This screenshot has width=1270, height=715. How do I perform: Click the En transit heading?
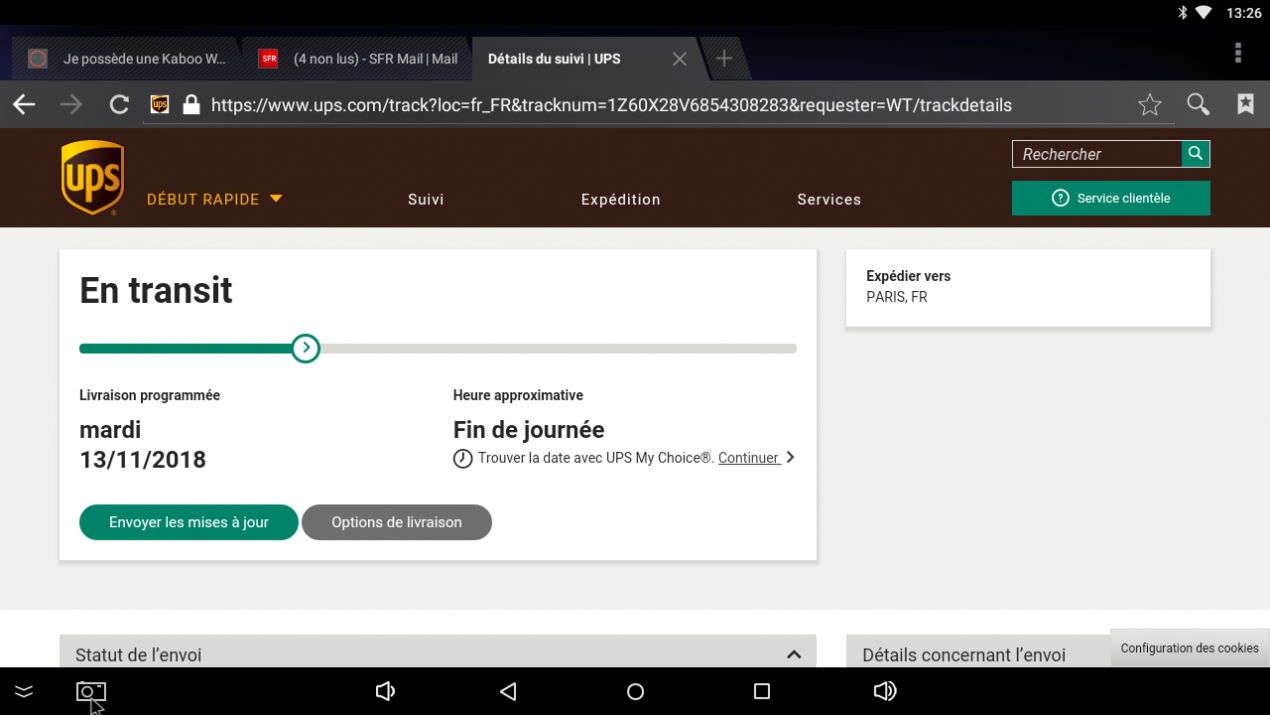point(156,291)
